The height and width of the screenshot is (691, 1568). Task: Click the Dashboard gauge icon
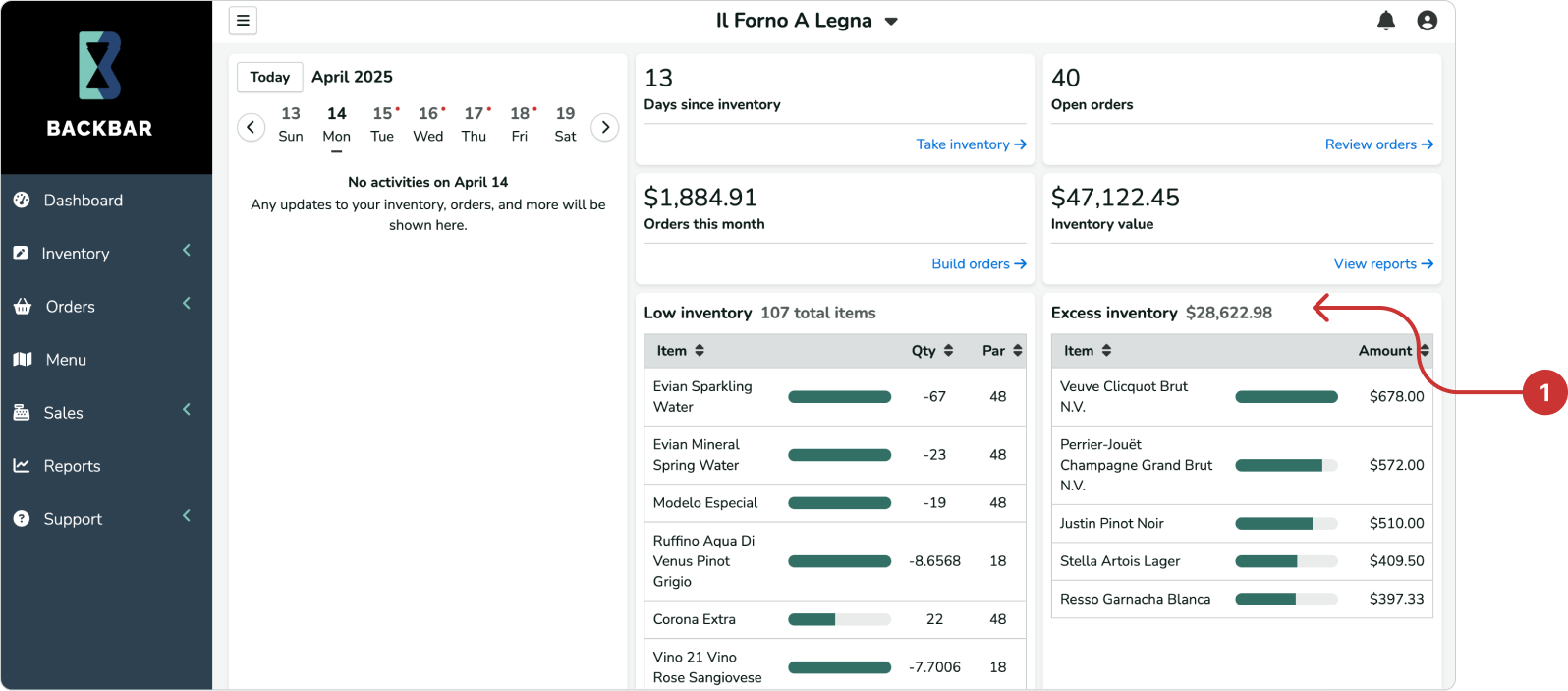click(x=22, y=200)
